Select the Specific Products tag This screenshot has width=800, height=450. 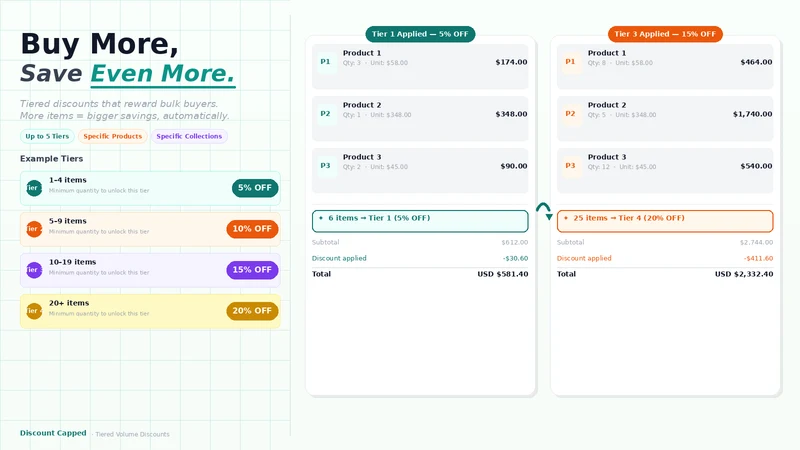tap(113, 136)
